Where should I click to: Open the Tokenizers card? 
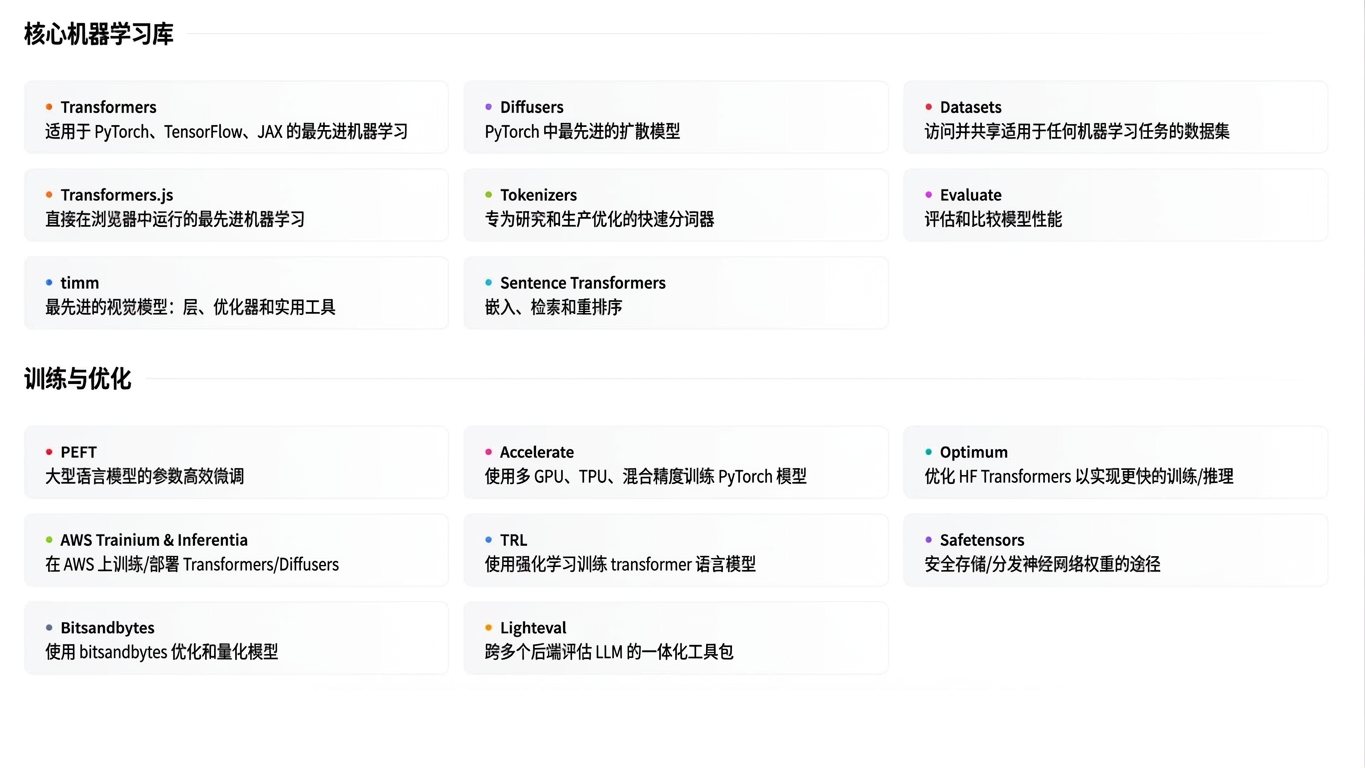(x=676, y=206)
